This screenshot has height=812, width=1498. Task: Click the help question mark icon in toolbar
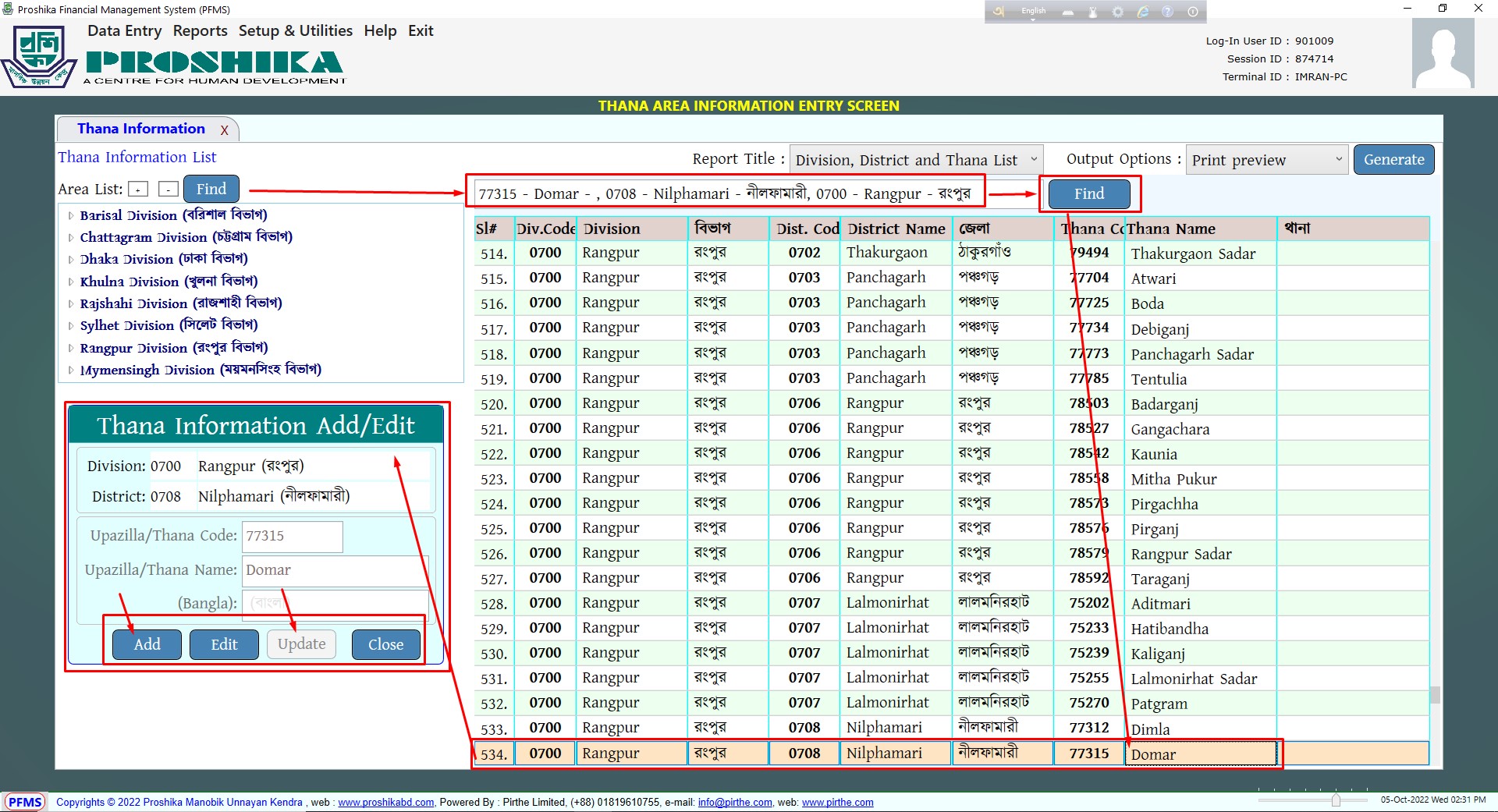pos(1168,12)
